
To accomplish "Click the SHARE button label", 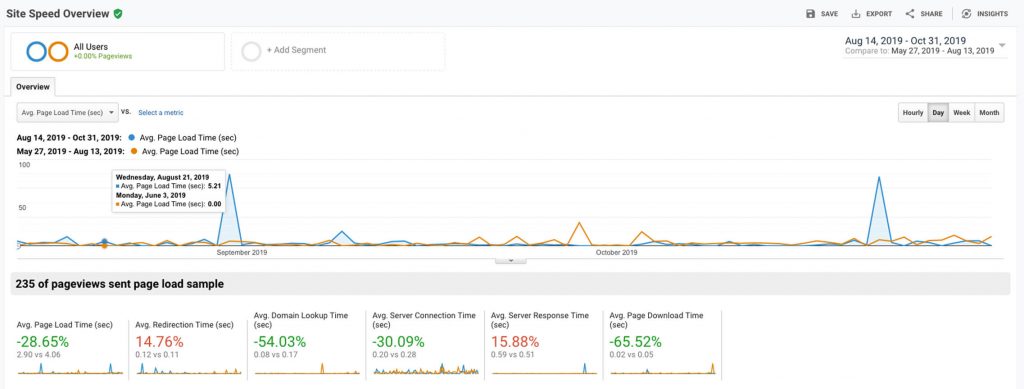I will [x=931, y=14].
